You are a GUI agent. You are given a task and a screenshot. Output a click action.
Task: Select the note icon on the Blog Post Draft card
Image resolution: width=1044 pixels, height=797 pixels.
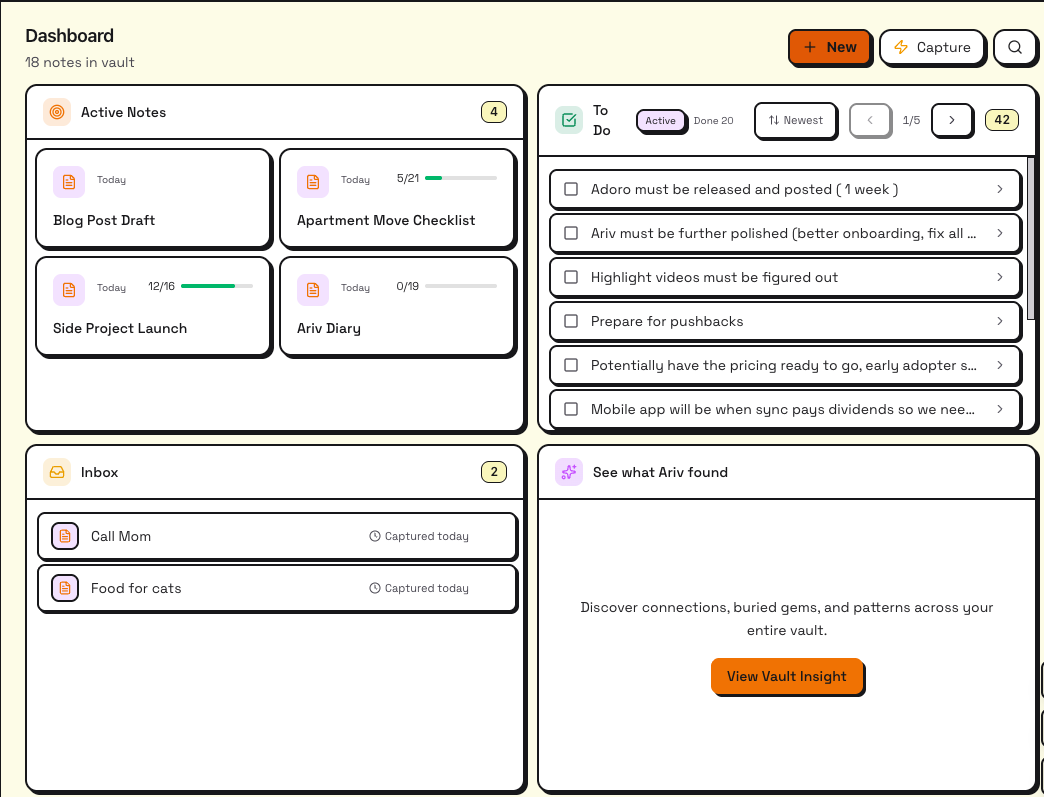tap(68, 182)
